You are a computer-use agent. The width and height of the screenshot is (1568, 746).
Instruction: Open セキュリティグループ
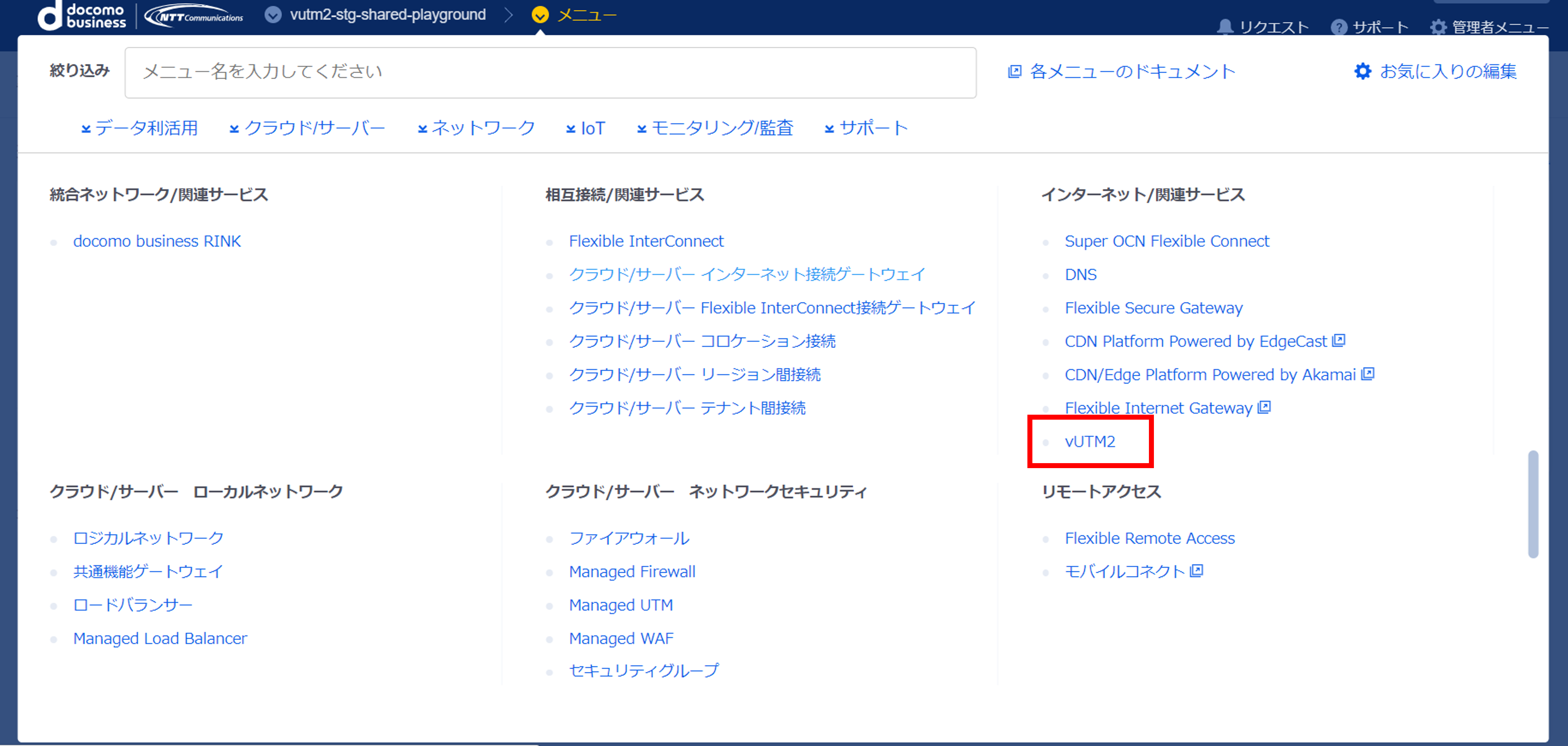pos(644,670)
